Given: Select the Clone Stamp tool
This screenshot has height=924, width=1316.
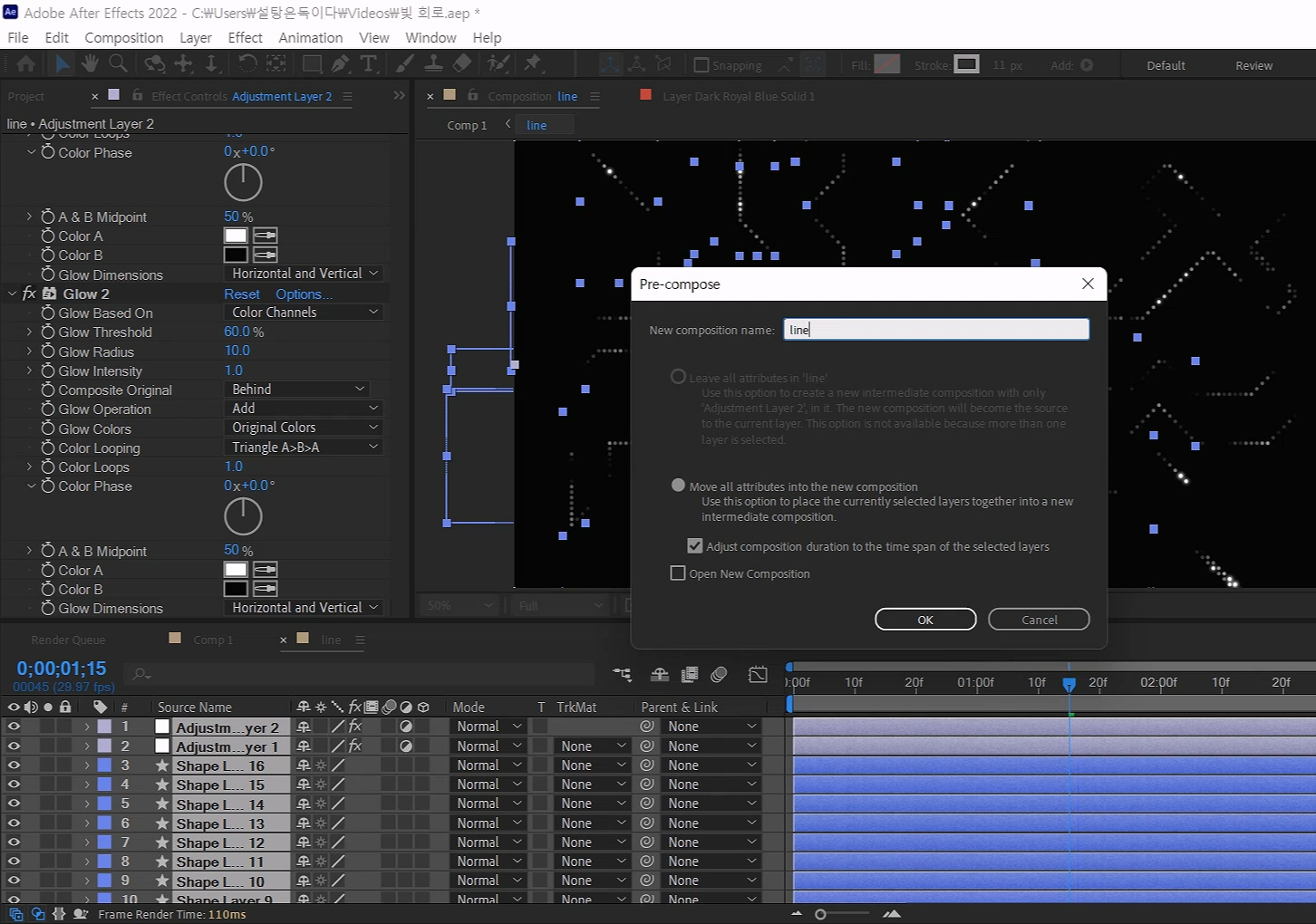Looking at the screenshot, I should [x=433, y=64].
